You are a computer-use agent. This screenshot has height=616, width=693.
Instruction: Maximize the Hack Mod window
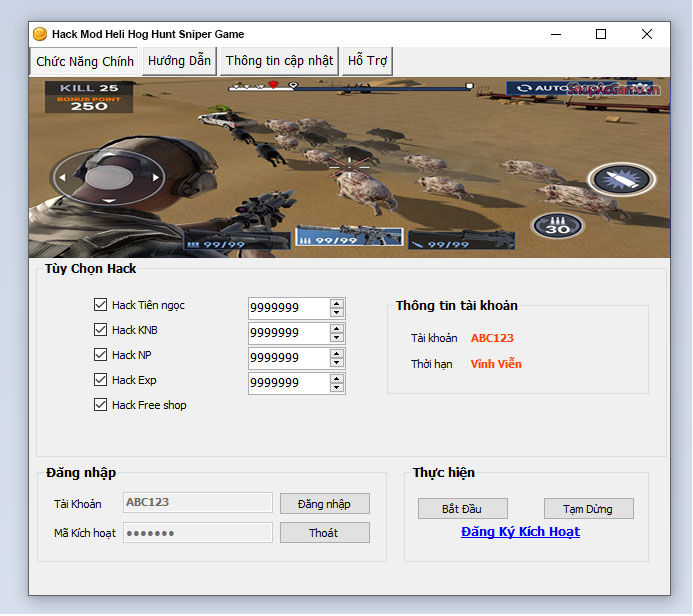click(x=601, y=34)
